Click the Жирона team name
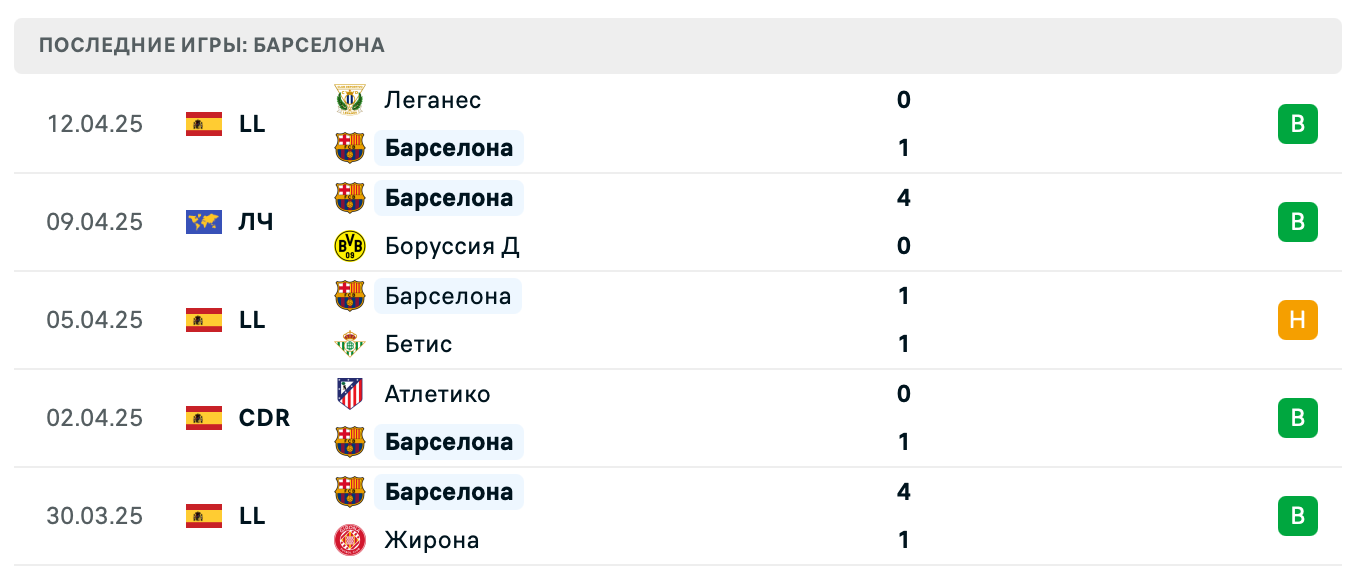This screenshot has width=1358, height=580. click(x=432, y=539)
